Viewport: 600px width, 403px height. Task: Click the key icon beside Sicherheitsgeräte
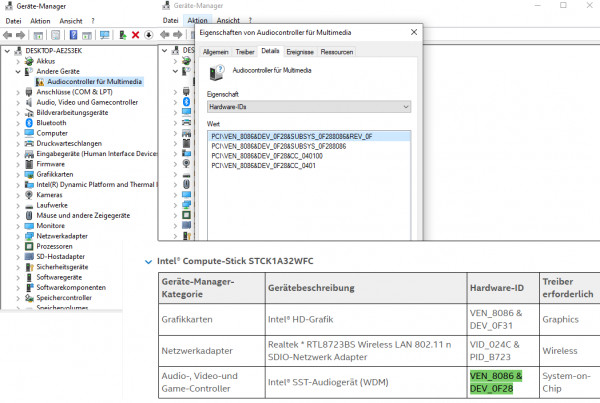[x=29, y=267]
